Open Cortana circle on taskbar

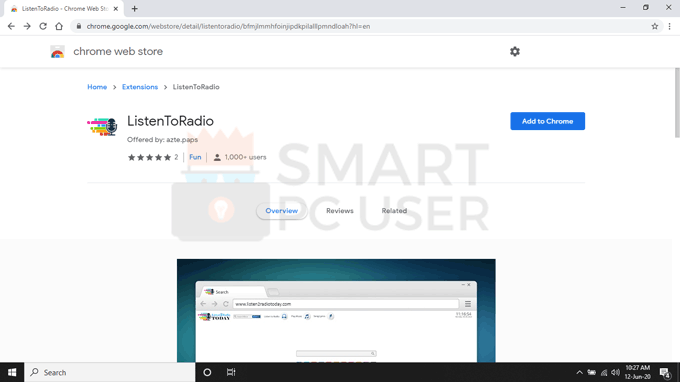pos(207,372)
